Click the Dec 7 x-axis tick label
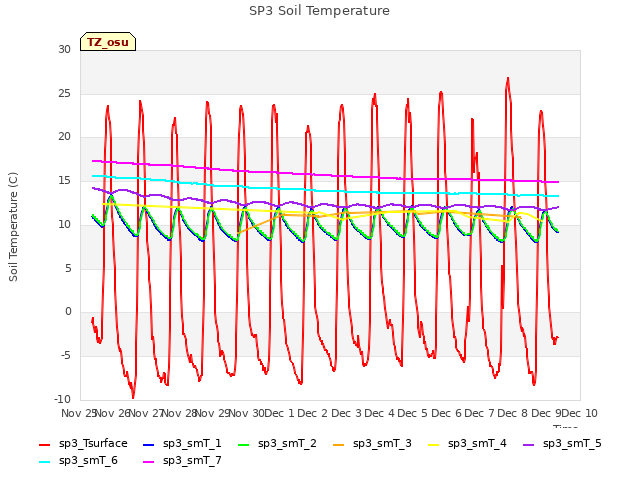The height and width of the screenshot is (480, 640). tap(479, 413)
